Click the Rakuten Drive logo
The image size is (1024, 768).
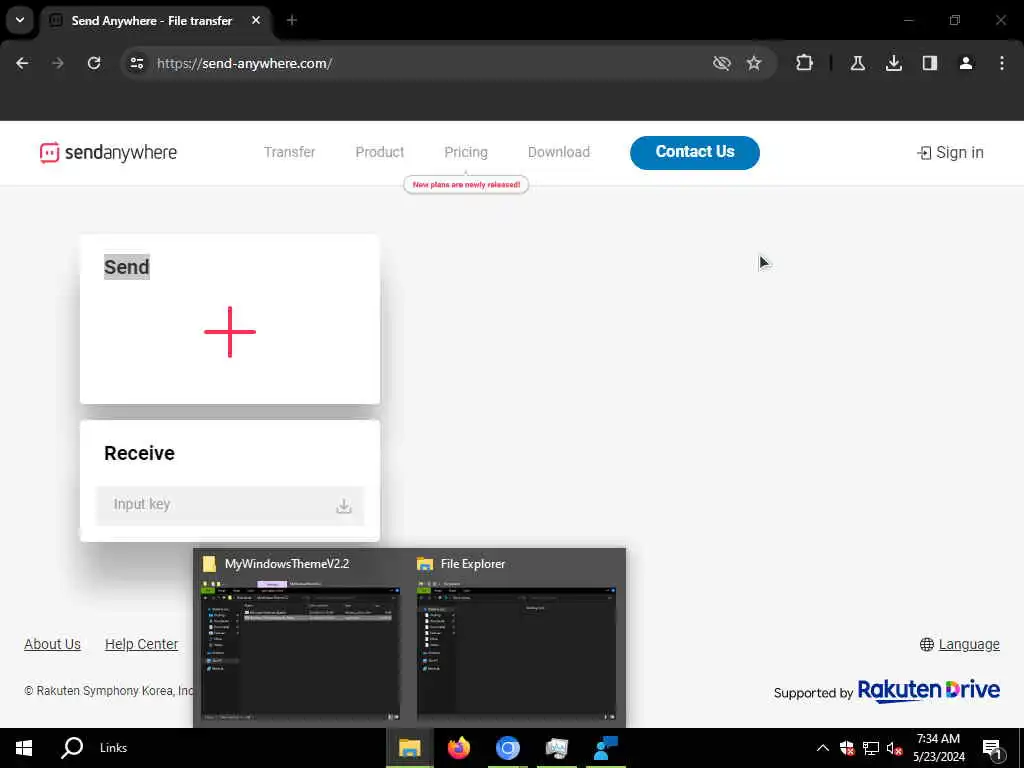click(x=929, y=690)
